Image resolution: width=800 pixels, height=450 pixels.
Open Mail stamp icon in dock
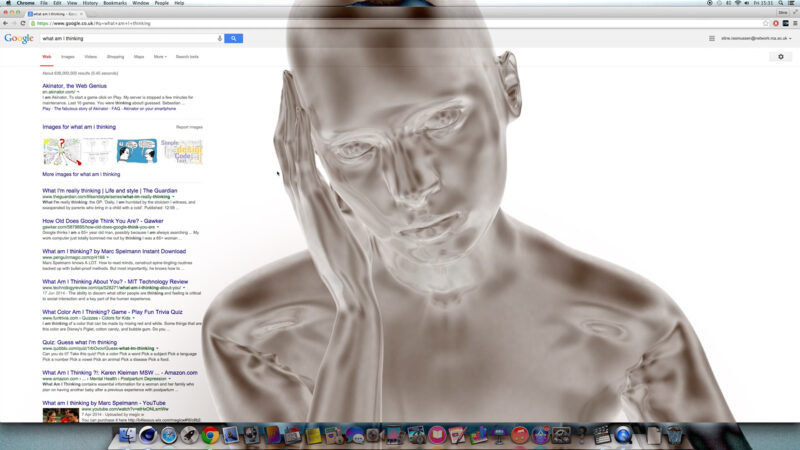tap(231, 435)
